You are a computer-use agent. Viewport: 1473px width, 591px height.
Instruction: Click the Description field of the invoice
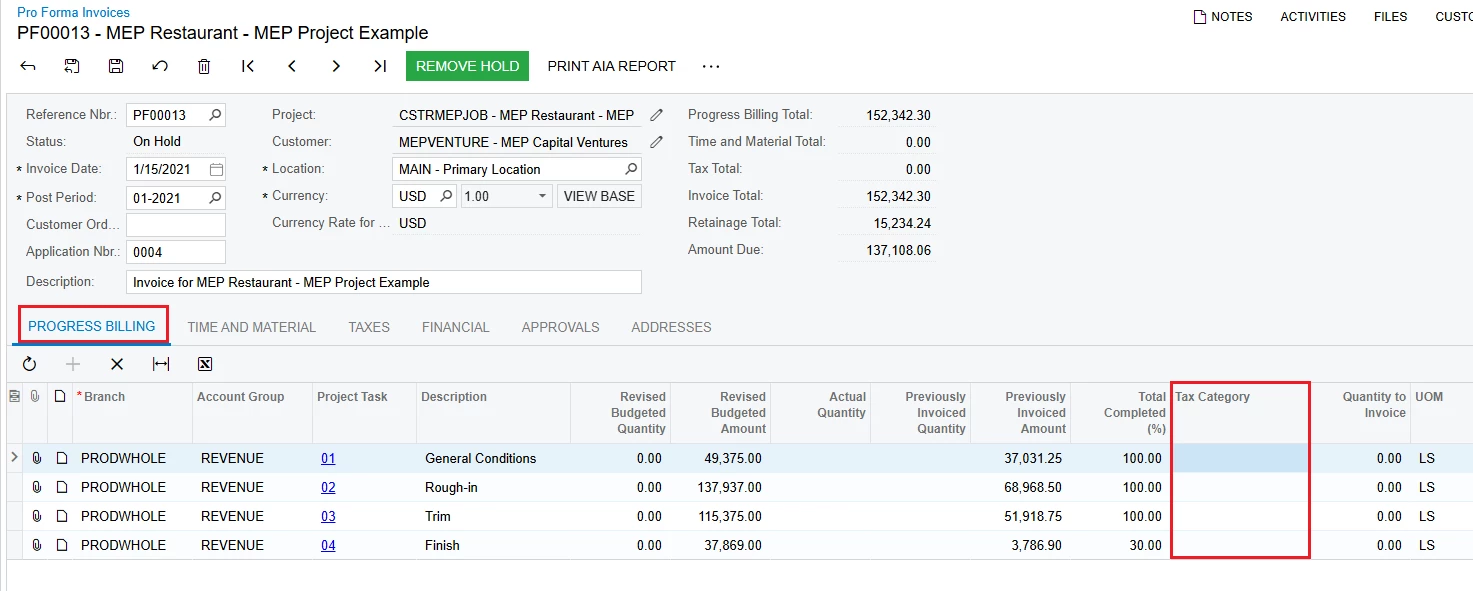[x=384, y=282]
